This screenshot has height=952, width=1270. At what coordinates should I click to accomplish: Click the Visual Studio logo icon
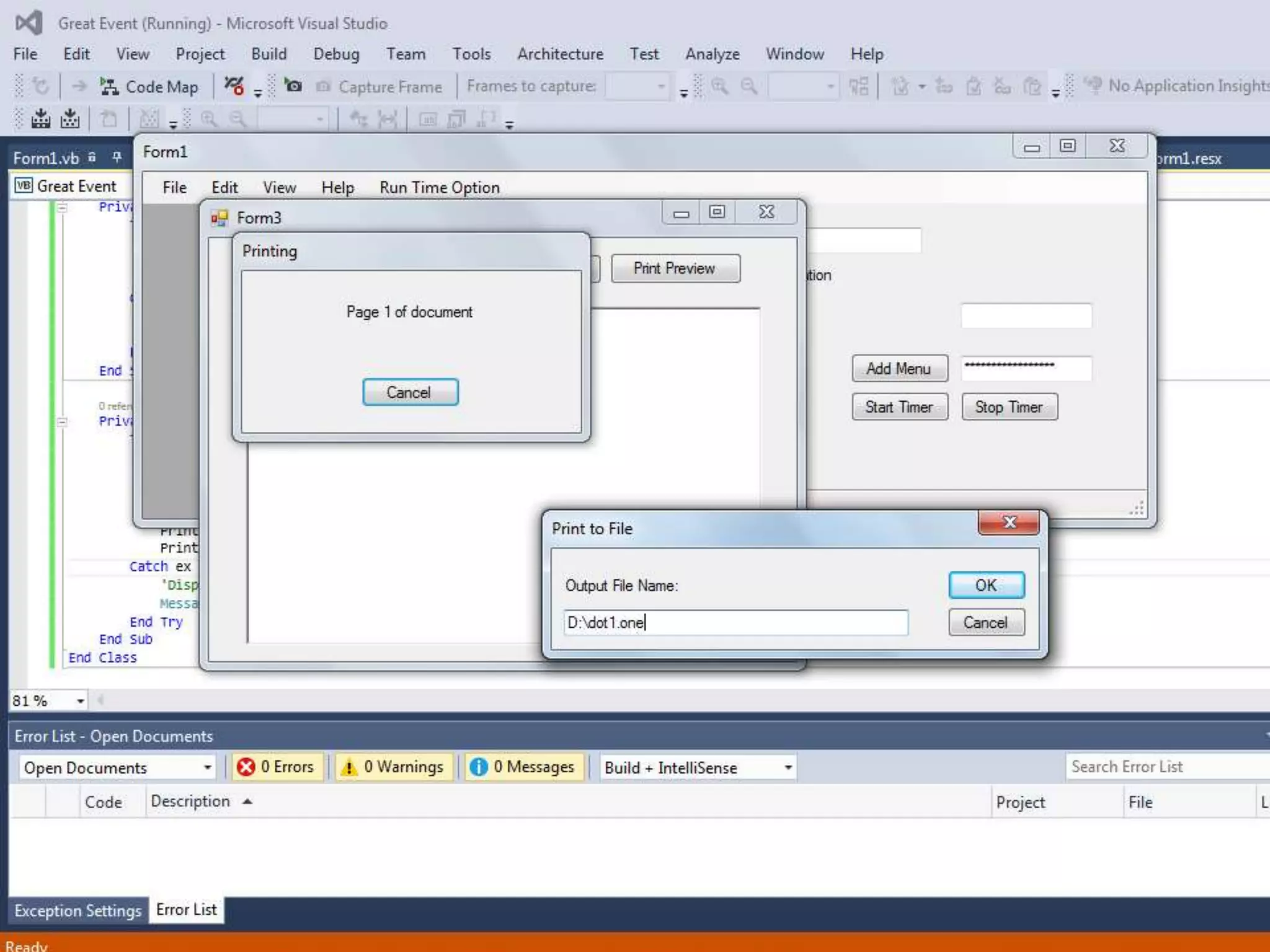pyautogui.click(x=29, y=23)
